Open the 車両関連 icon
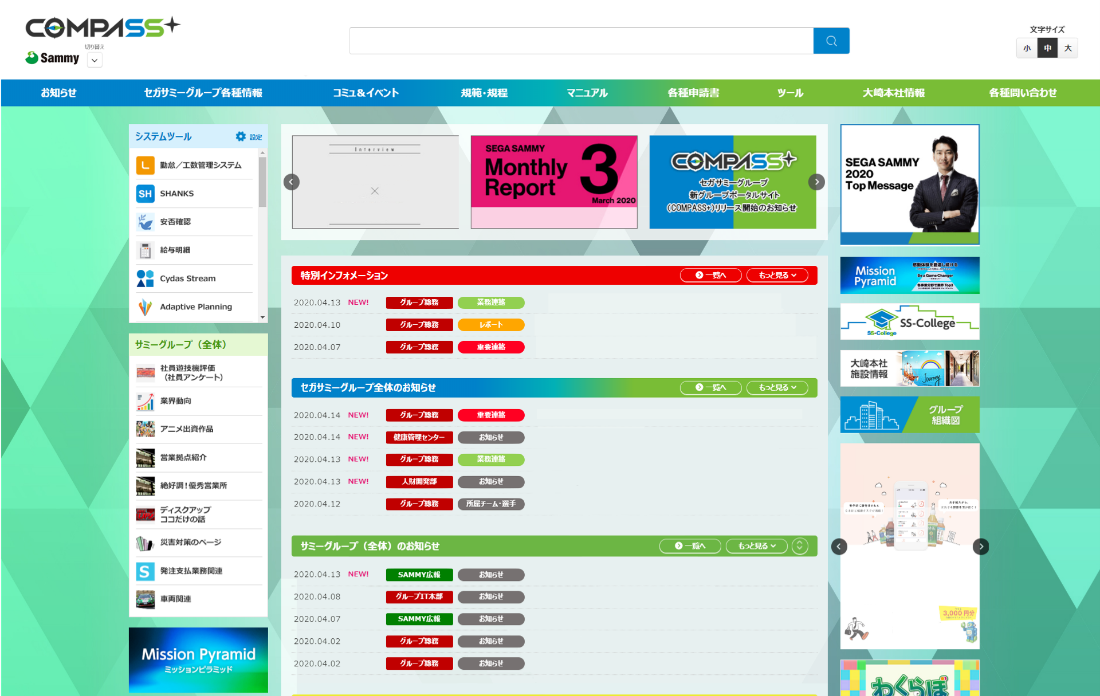 (x=145, y=599)
